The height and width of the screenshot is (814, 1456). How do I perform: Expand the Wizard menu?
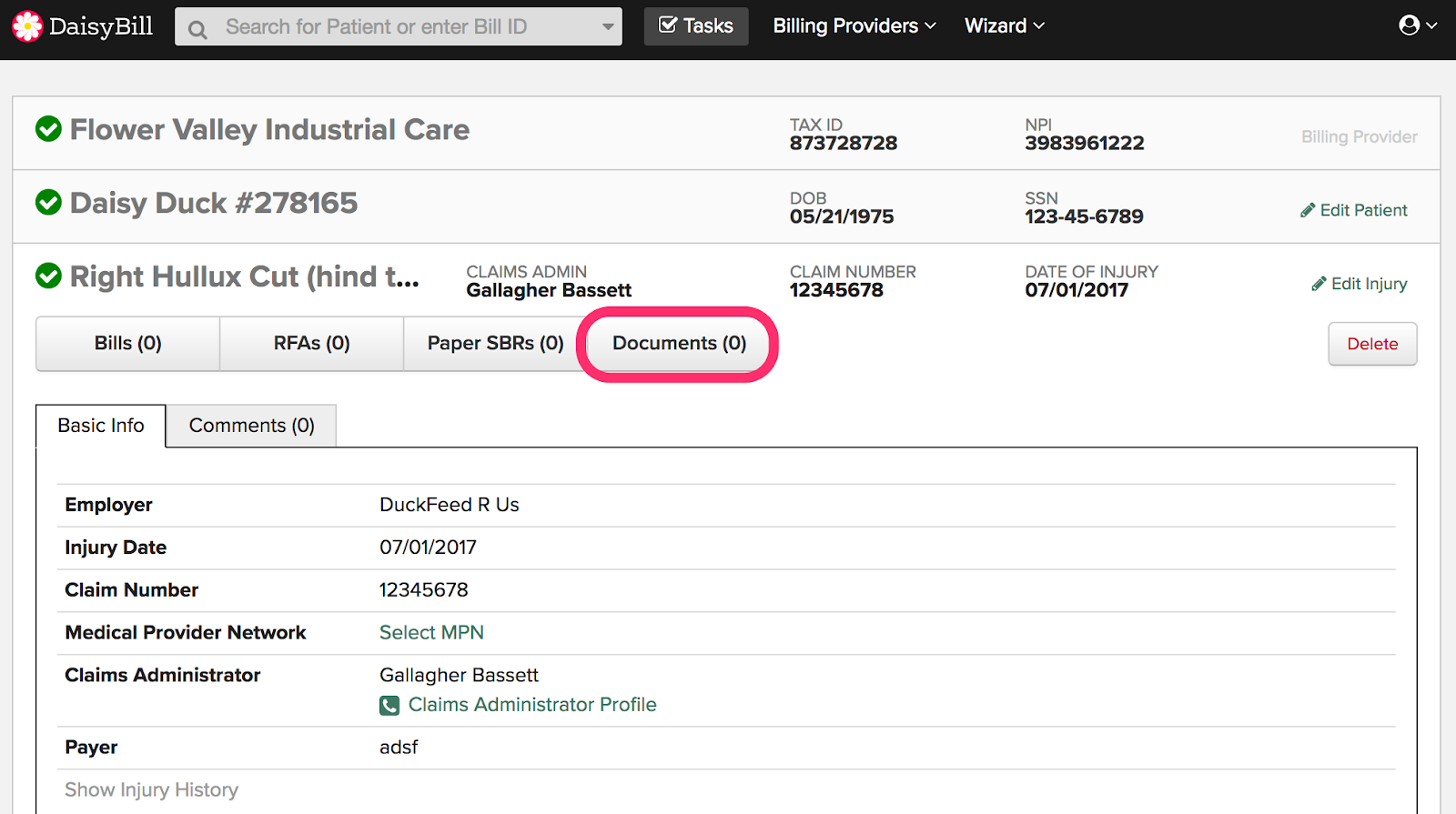[x=1005, y=25]
